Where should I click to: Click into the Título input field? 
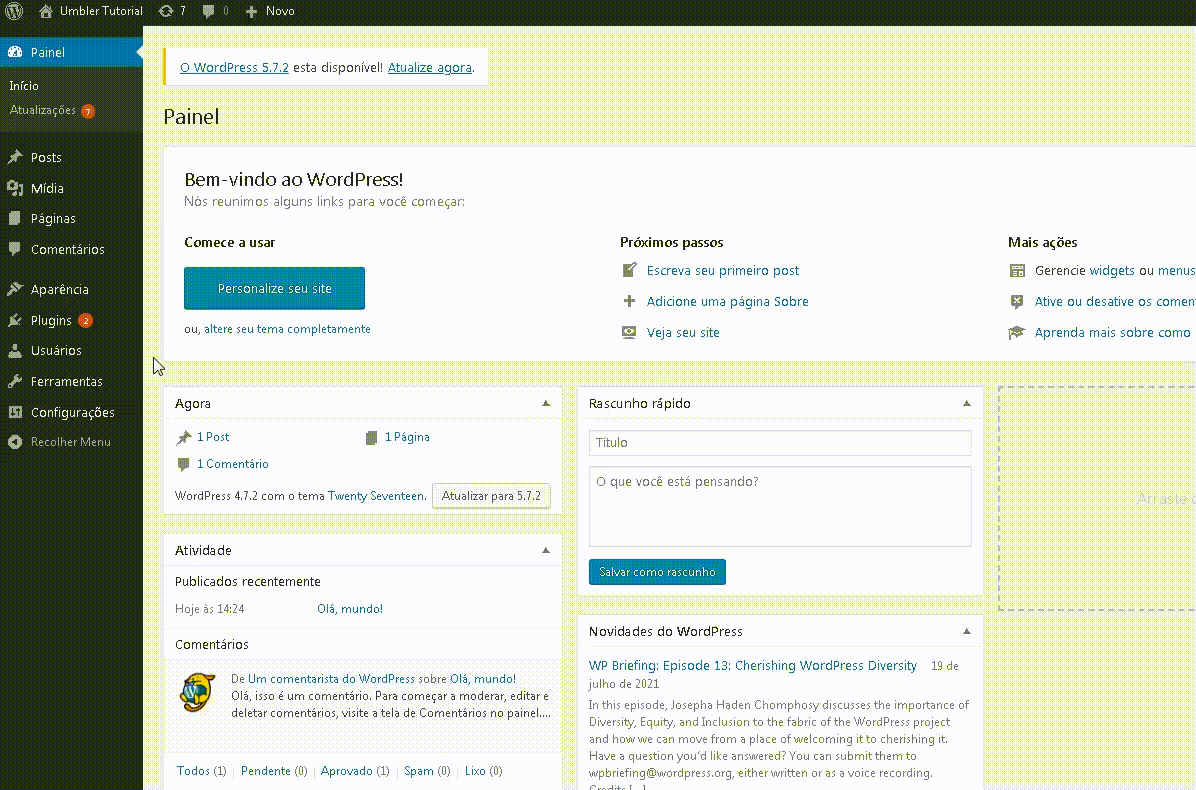coord(780,442)
